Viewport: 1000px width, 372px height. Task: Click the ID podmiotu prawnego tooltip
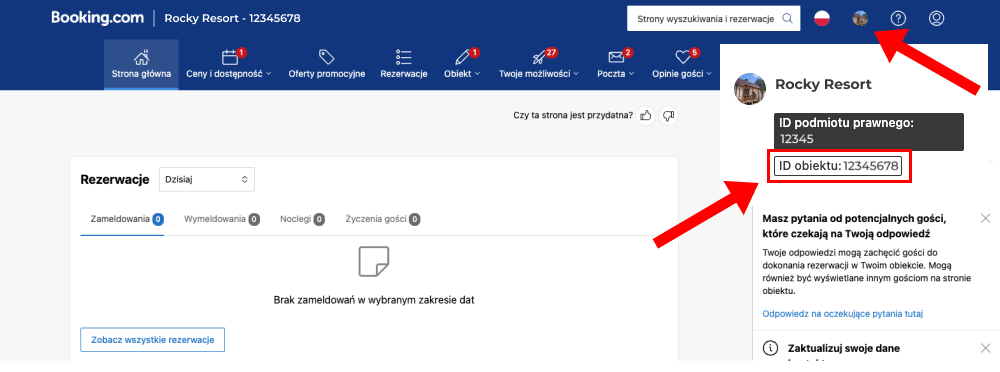869,132
